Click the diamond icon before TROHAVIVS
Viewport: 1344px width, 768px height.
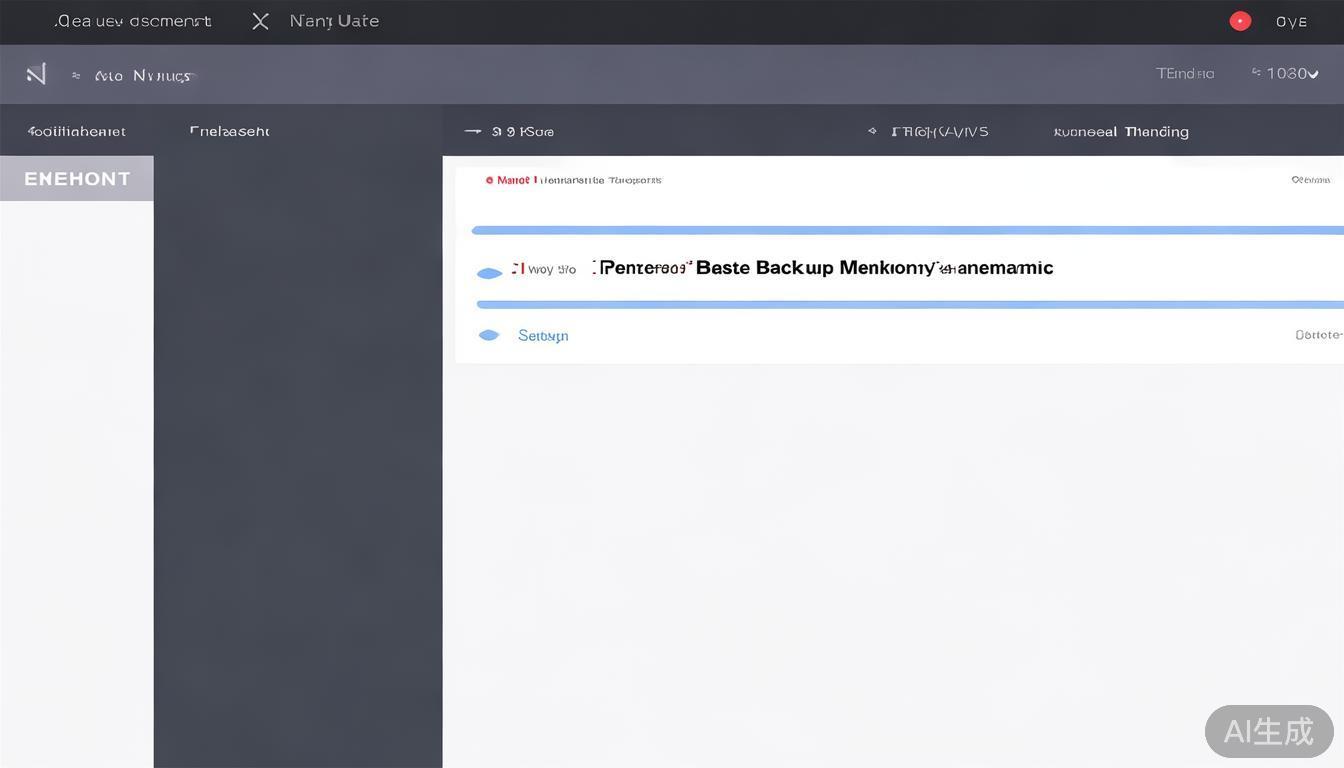(872, 131)
